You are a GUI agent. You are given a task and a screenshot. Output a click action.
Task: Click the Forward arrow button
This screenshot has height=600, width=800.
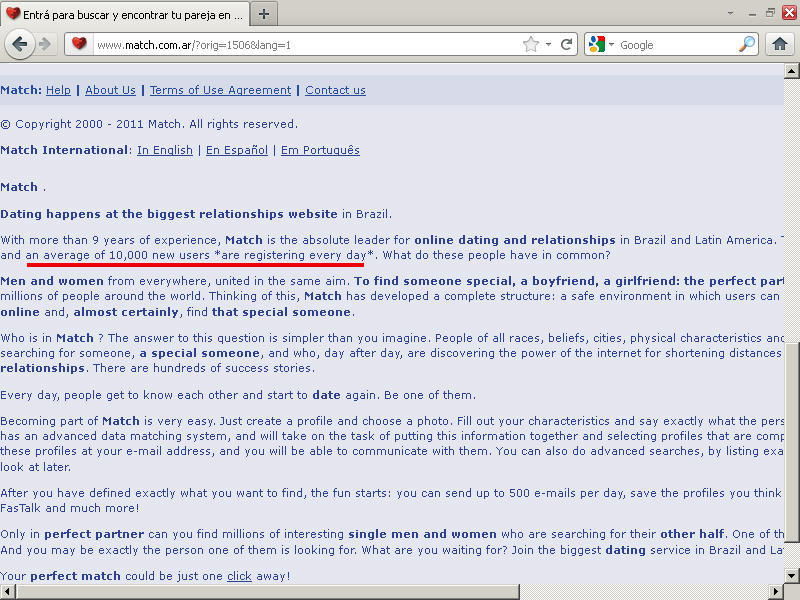45,44
